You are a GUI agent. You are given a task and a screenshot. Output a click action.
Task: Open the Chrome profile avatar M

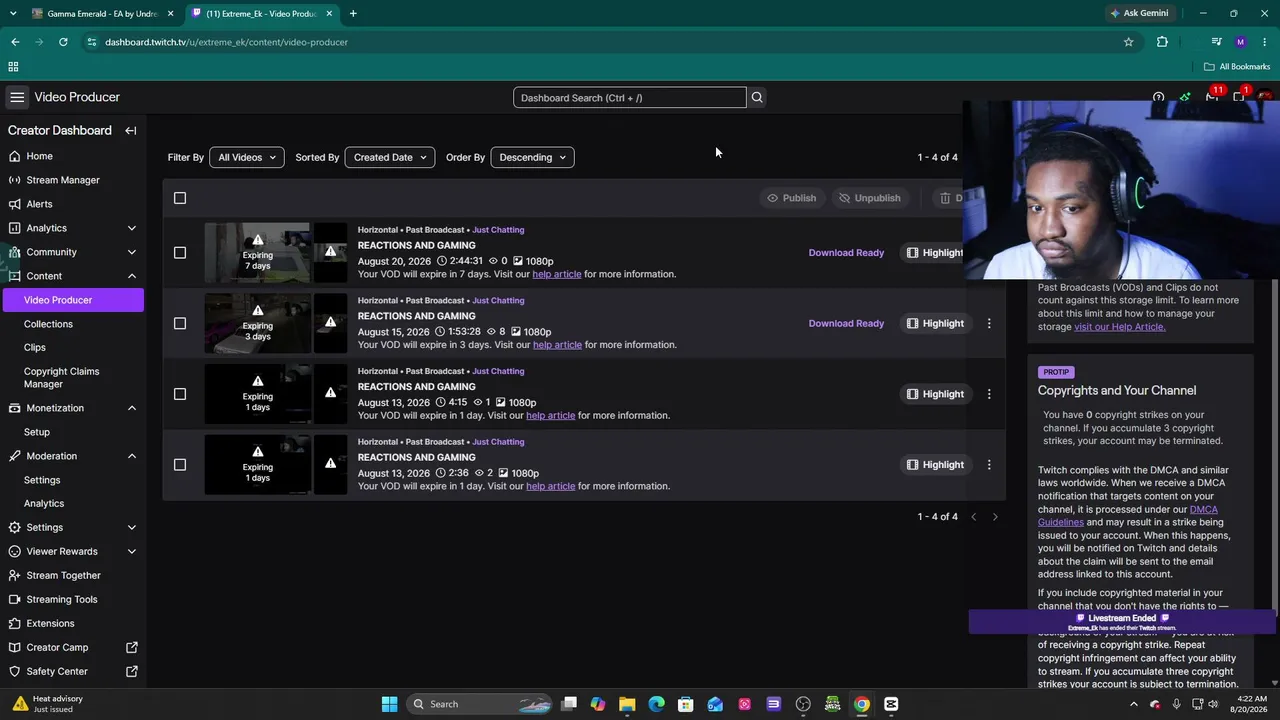click(x=1241, y=42)
